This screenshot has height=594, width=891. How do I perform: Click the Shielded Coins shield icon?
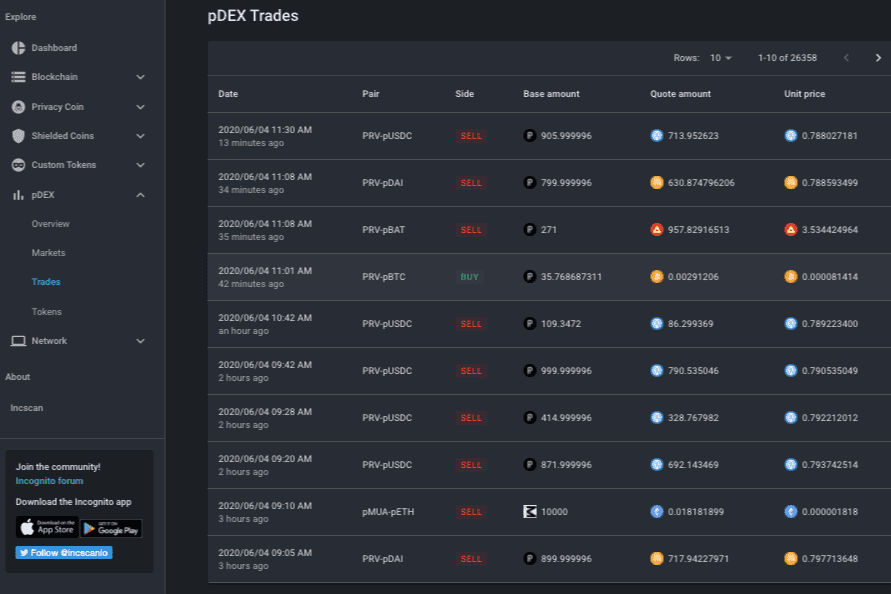pos(17,135)
